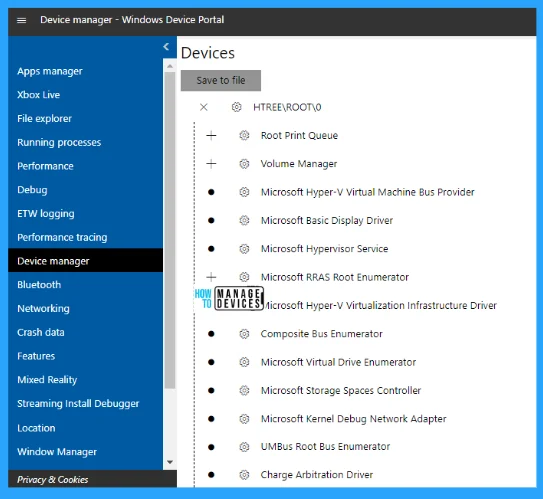Select Microsoft Basic Display Driver entry

click(327, 221)
